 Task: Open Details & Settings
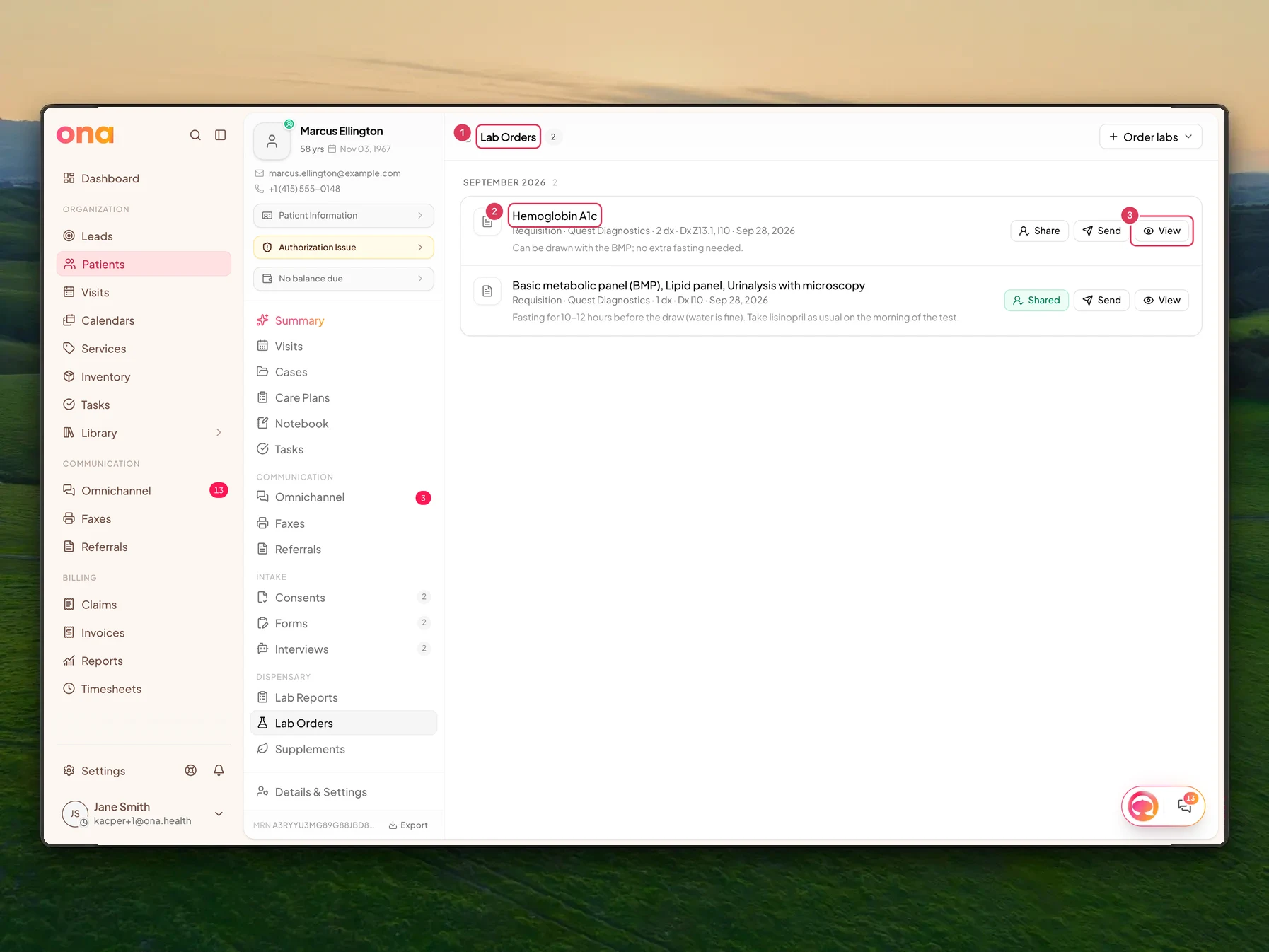344,792
